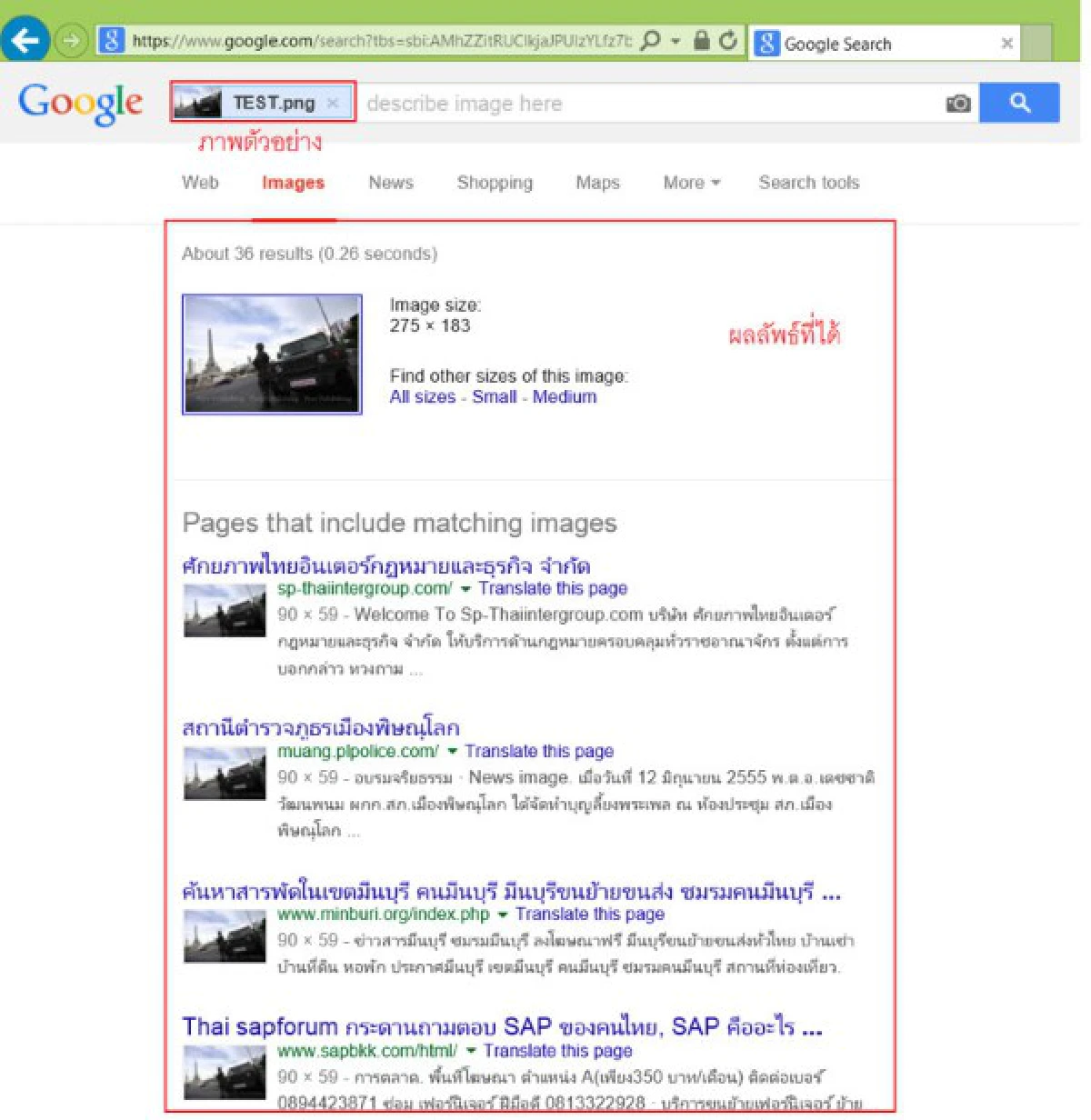Click the Google logo
Screen dimensions: 1091x1120
[x=81, y=103]
